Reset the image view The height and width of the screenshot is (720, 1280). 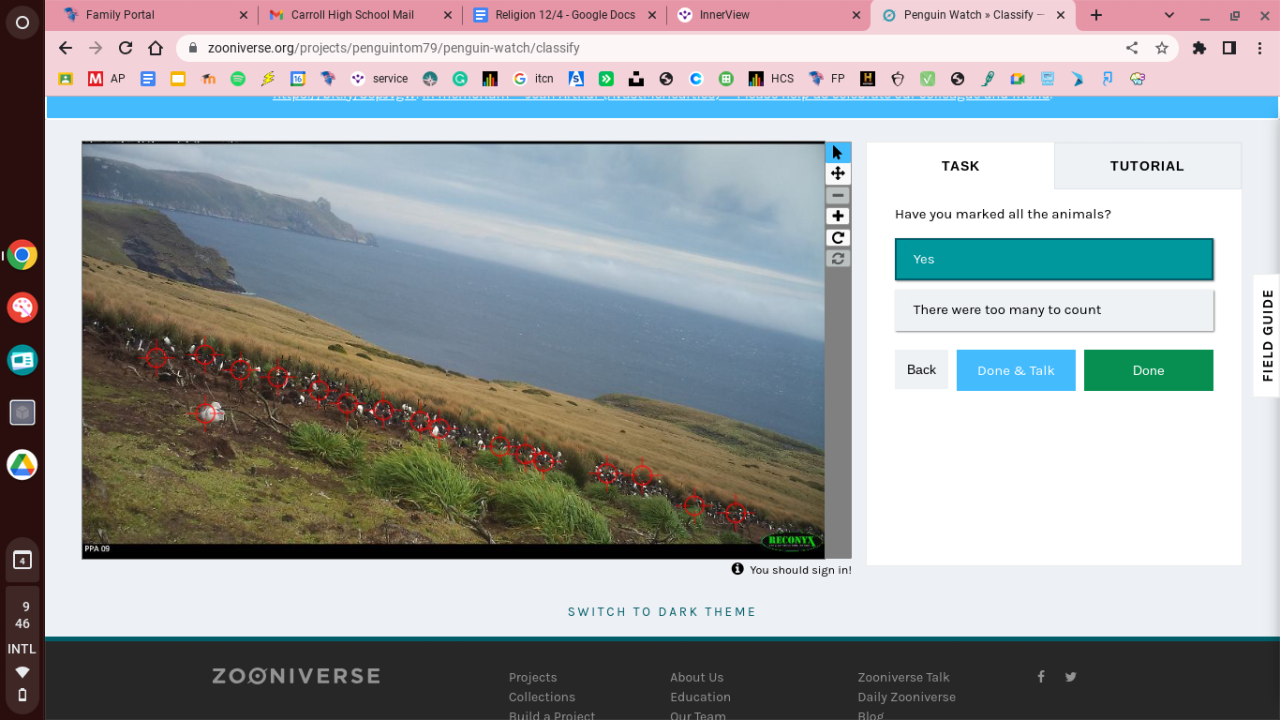click(838, 259)
